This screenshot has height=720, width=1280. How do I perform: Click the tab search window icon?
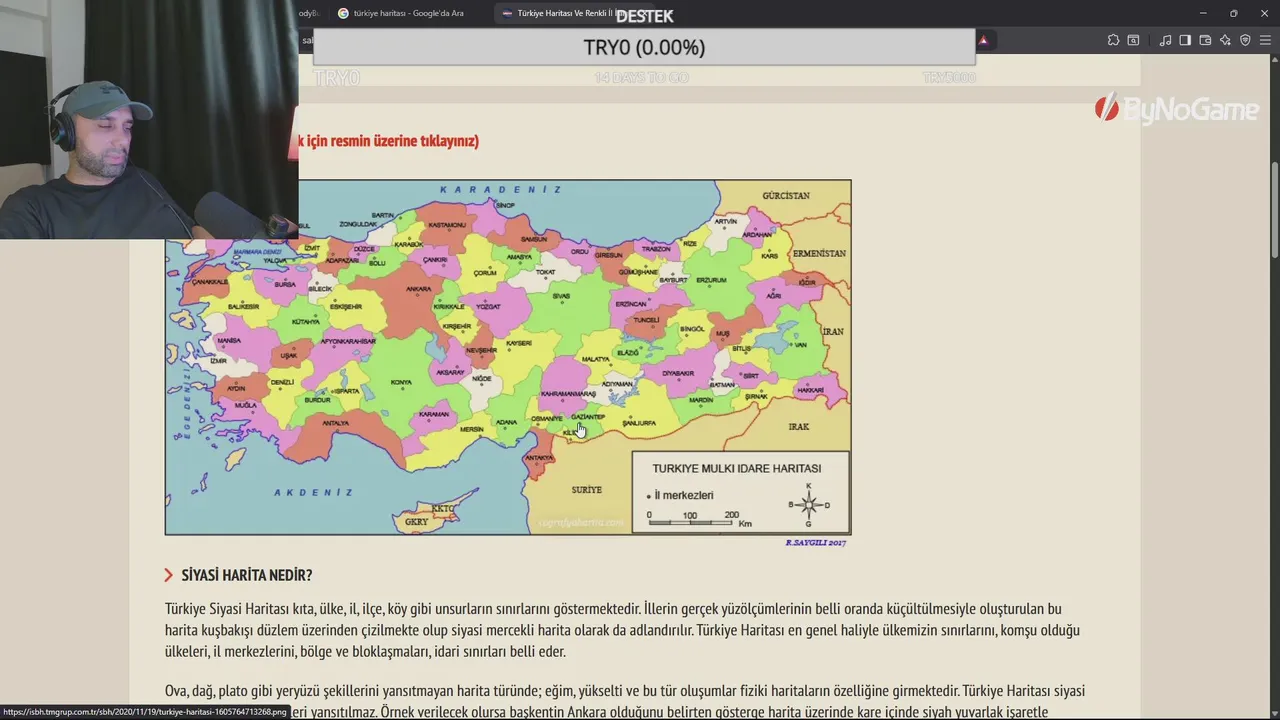pos(1133,41)
